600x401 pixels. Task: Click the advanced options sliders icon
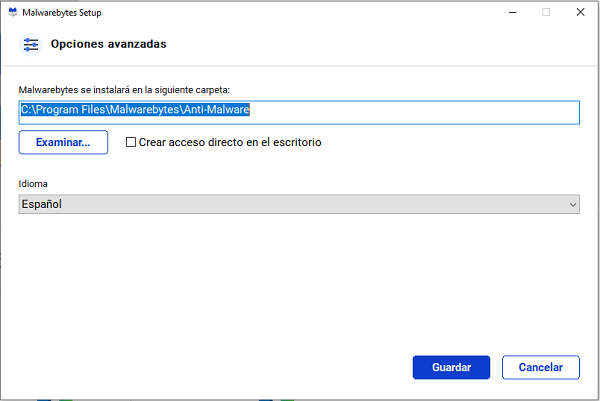point(30,45)
